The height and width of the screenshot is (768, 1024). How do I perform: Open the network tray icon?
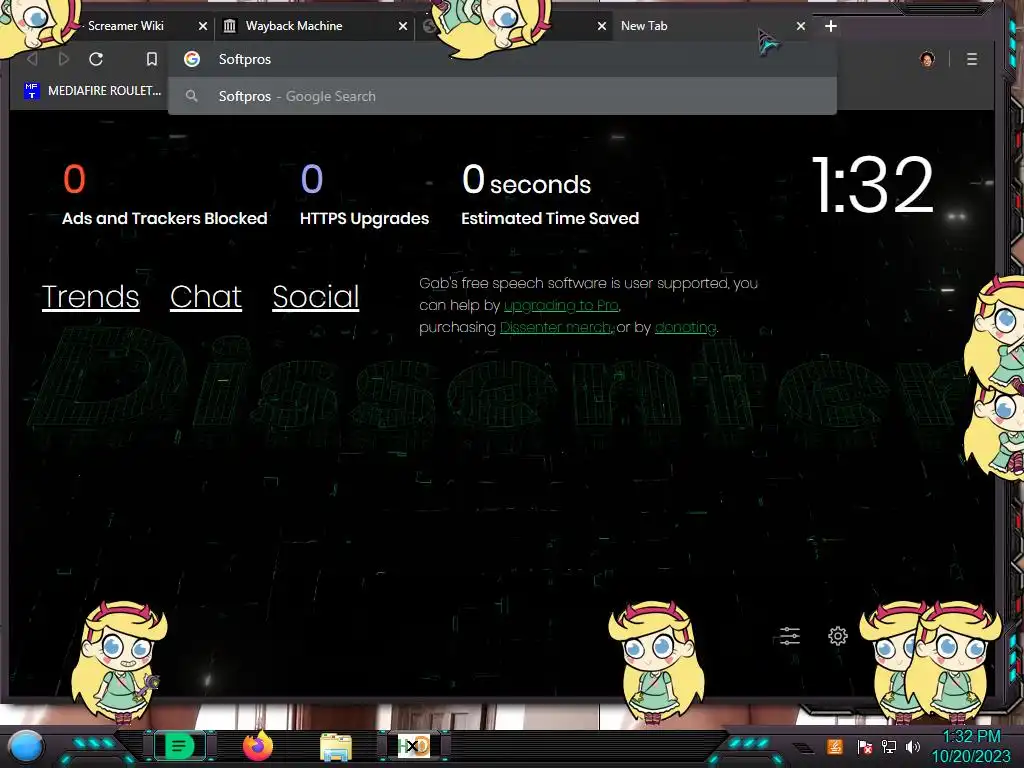(889, 746)
